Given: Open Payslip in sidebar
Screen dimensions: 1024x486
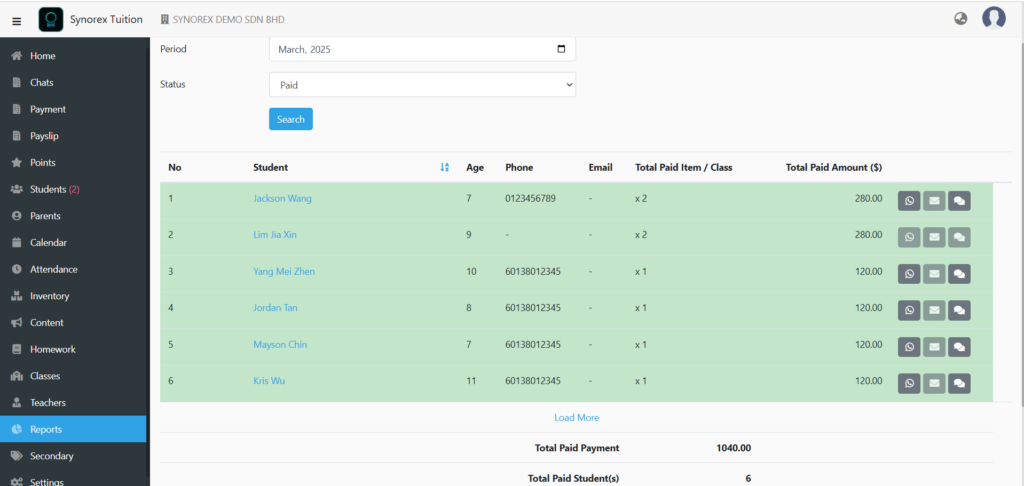Looking at the screenshot, I should click(x=73, y=137).
